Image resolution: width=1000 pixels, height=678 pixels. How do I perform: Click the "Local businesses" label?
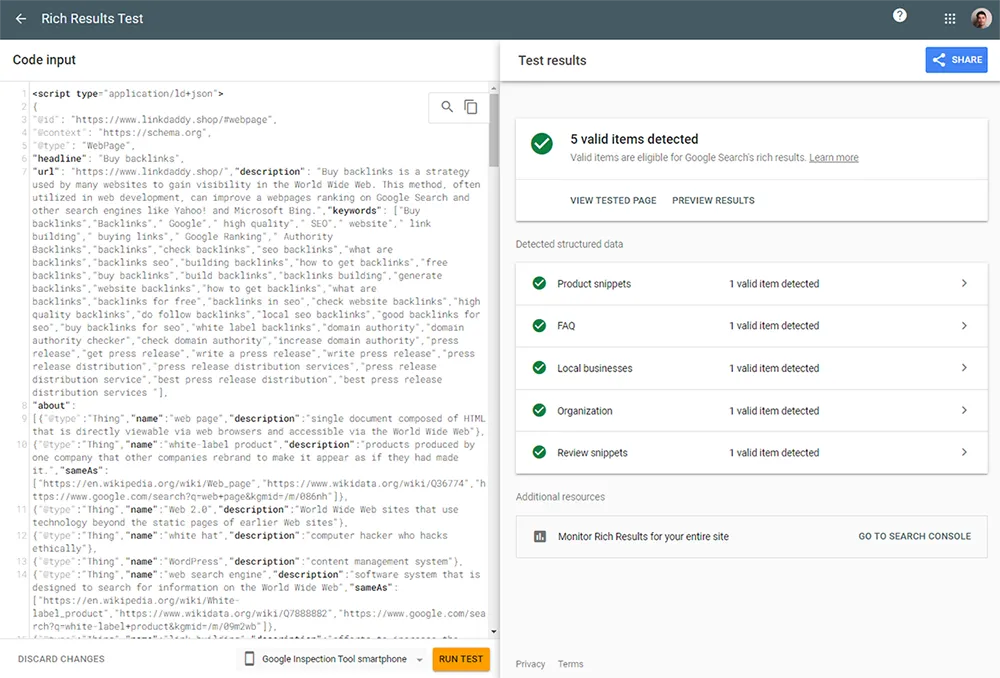594,368
